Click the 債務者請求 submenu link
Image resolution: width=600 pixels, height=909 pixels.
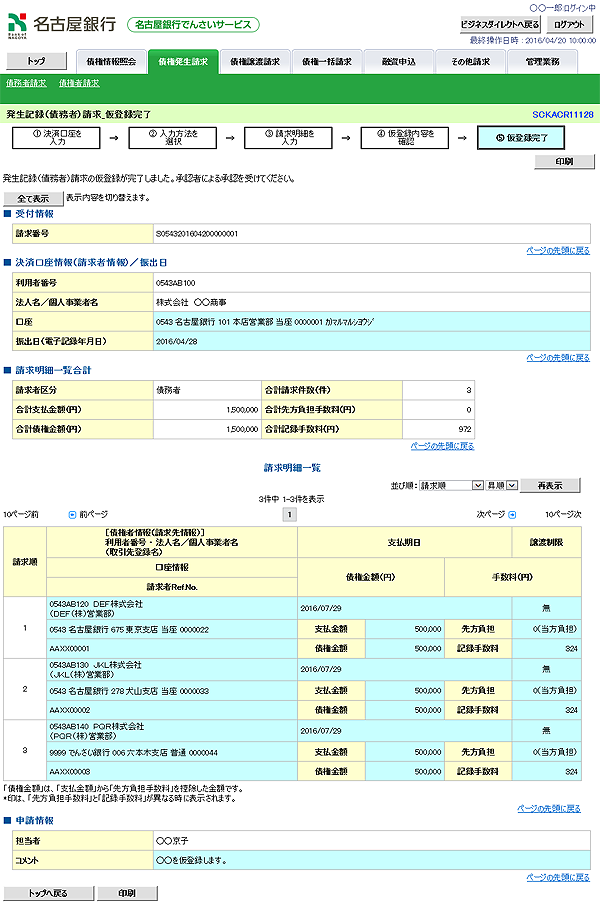coord(26,83)
